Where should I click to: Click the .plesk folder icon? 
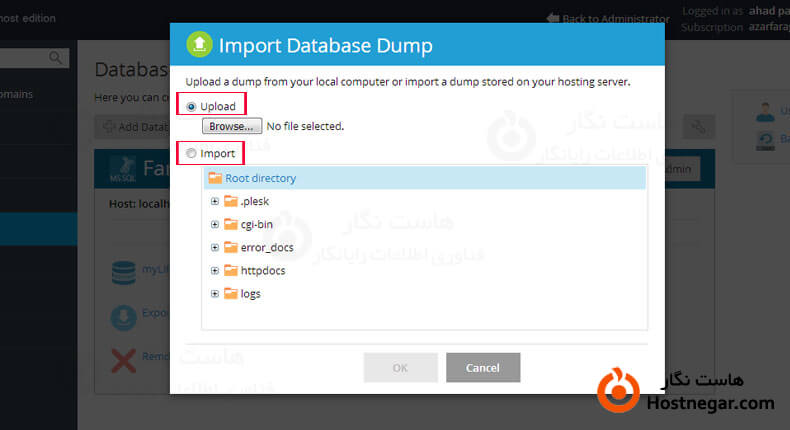[231, 201]
